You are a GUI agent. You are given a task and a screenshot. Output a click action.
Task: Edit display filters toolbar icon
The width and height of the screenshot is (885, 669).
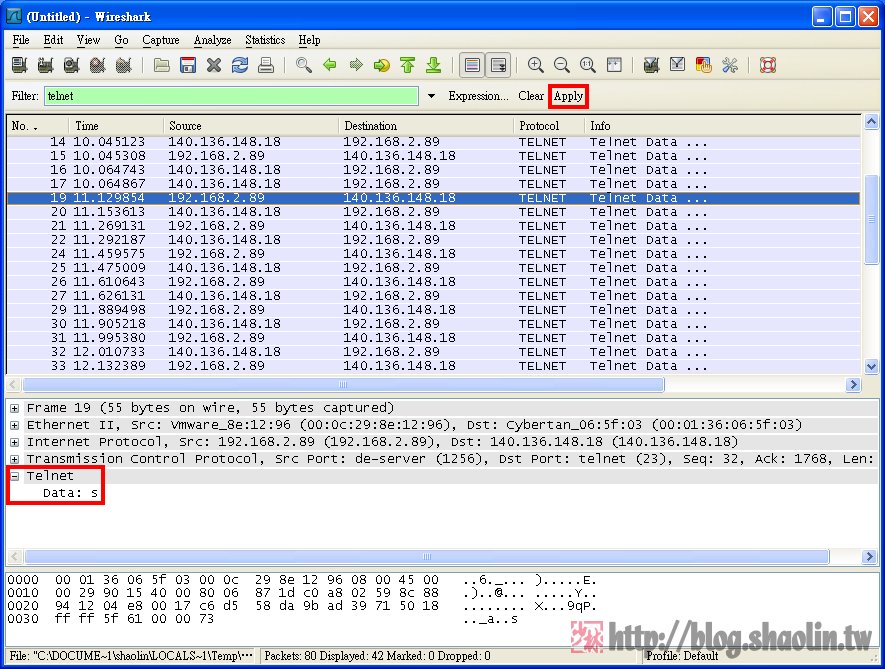(x=677, y=65)
